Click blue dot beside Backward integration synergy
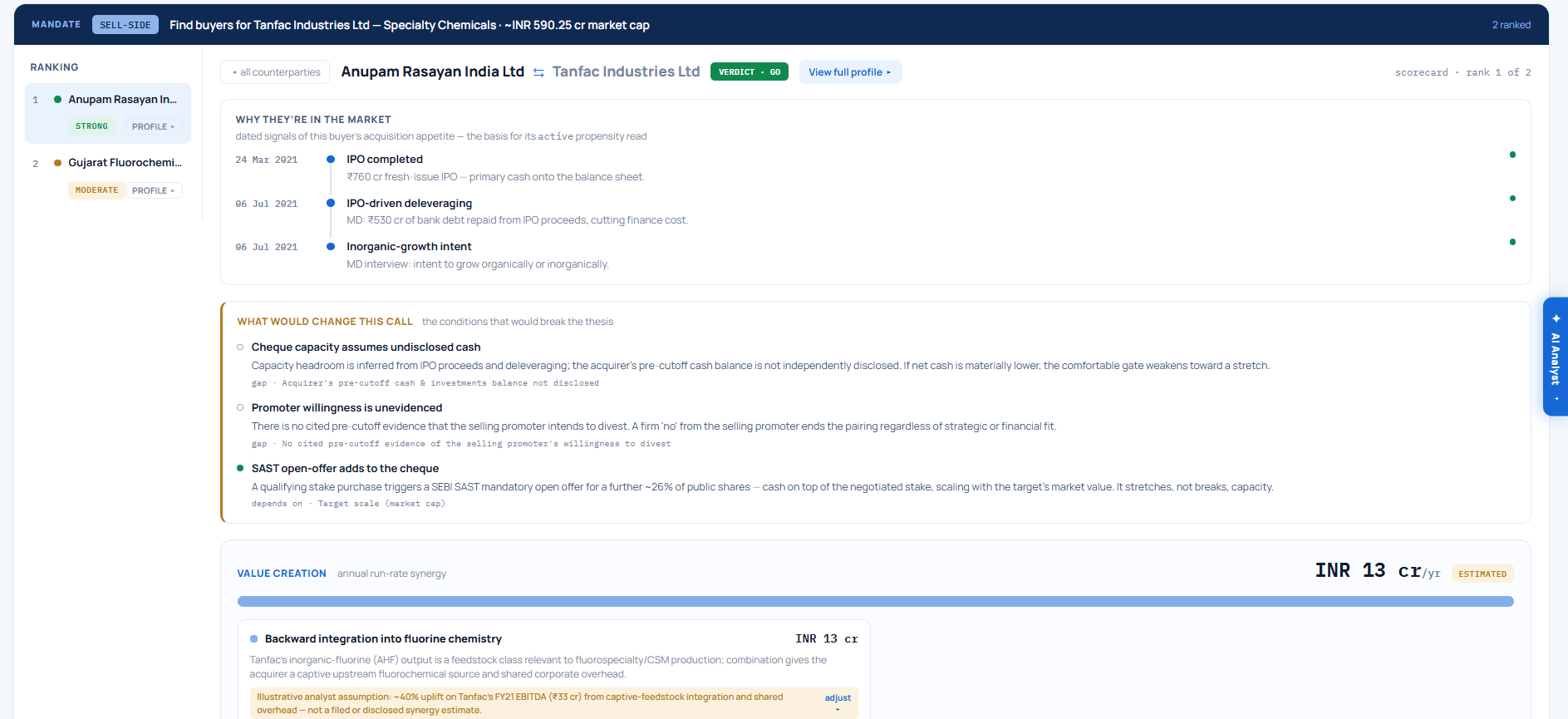This screenshot has height=719, width=1568. point(254,639)
